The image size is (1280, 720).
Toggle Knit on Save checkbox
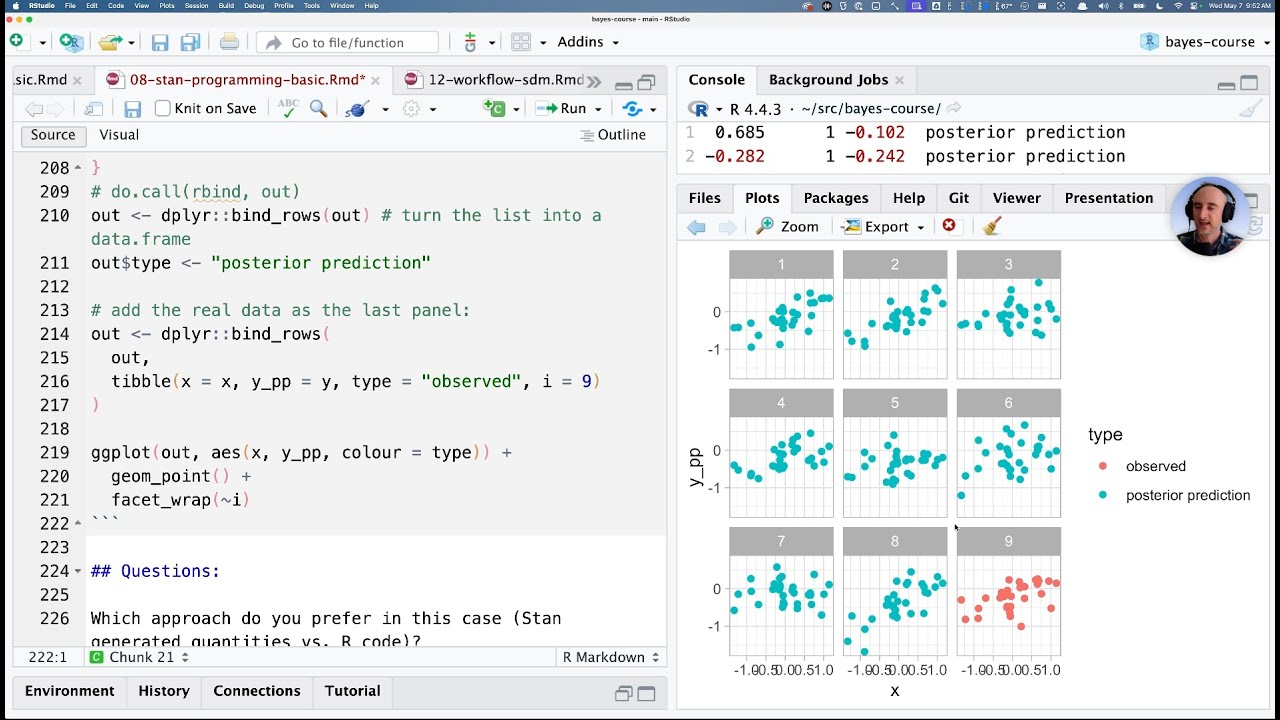click(x=163, y=108)
